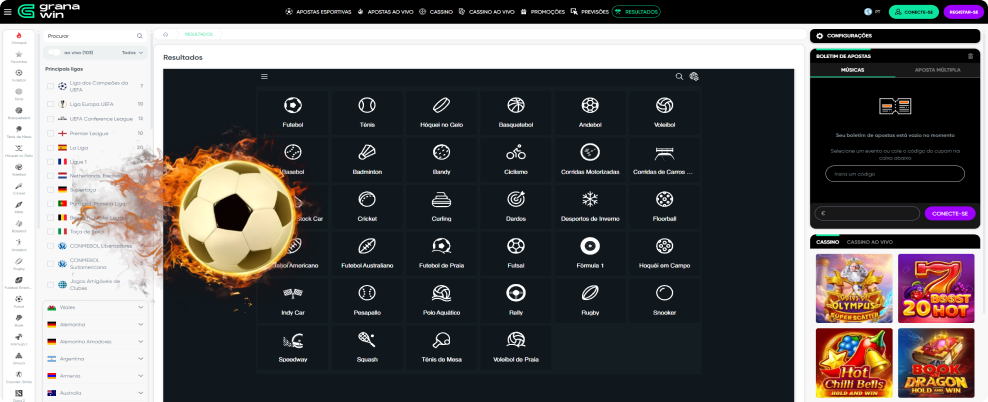This screenshot has width=988, height=402.
Task: Click the coupon code input field
Action: [894, 173]
